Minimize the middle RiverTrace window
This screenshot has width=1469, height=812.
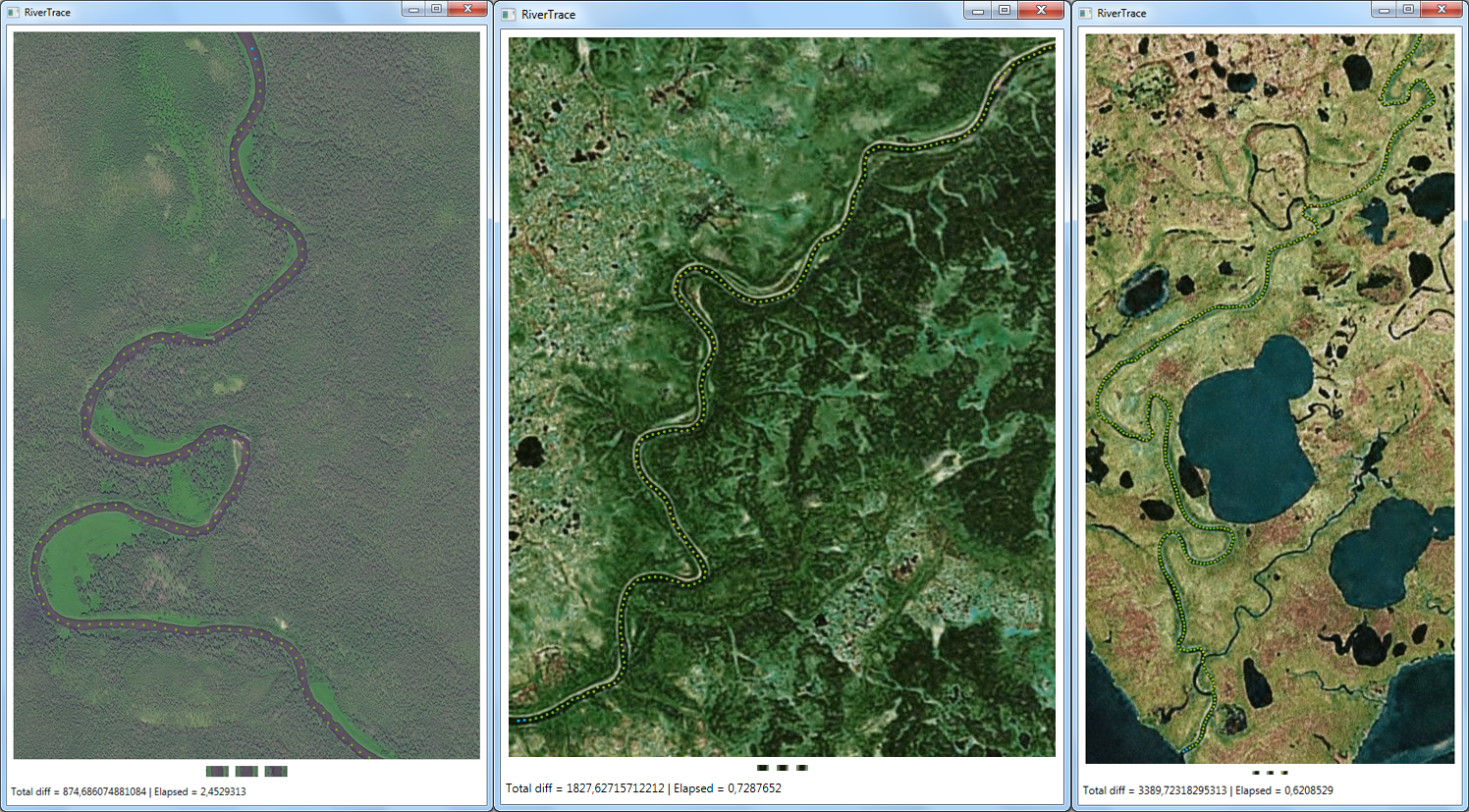[x=978, y=11]
